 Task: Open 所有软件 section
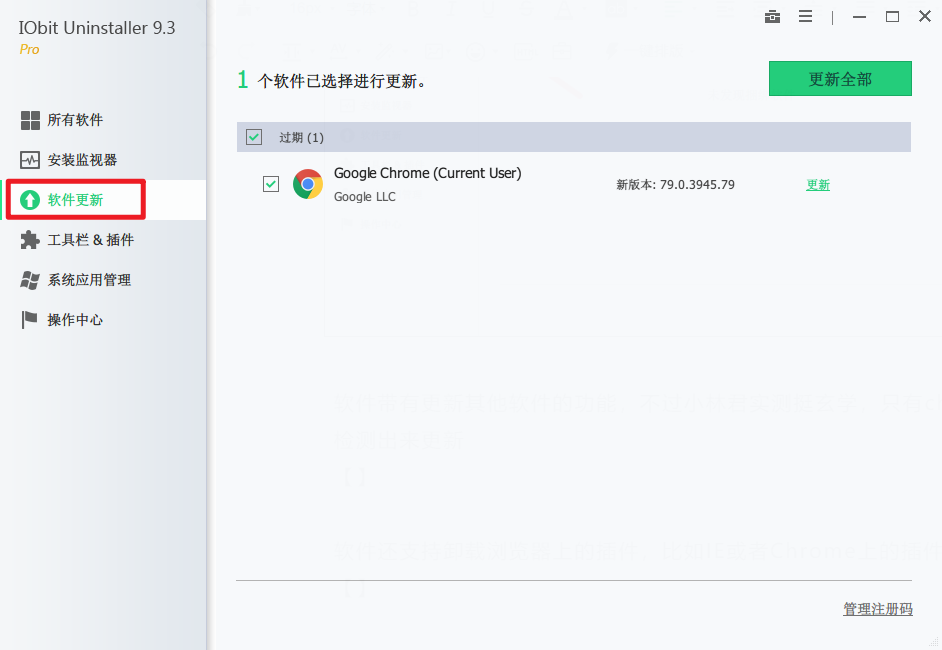(75, 120)
